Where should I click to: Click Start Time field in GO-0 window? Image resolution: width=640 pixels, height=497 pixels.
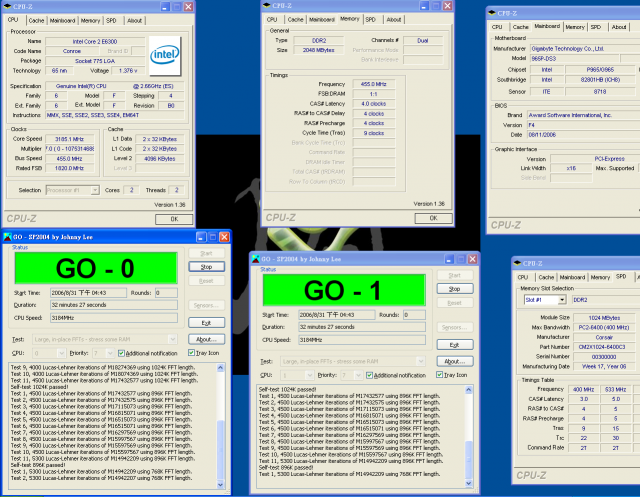[x=88, y=293]
